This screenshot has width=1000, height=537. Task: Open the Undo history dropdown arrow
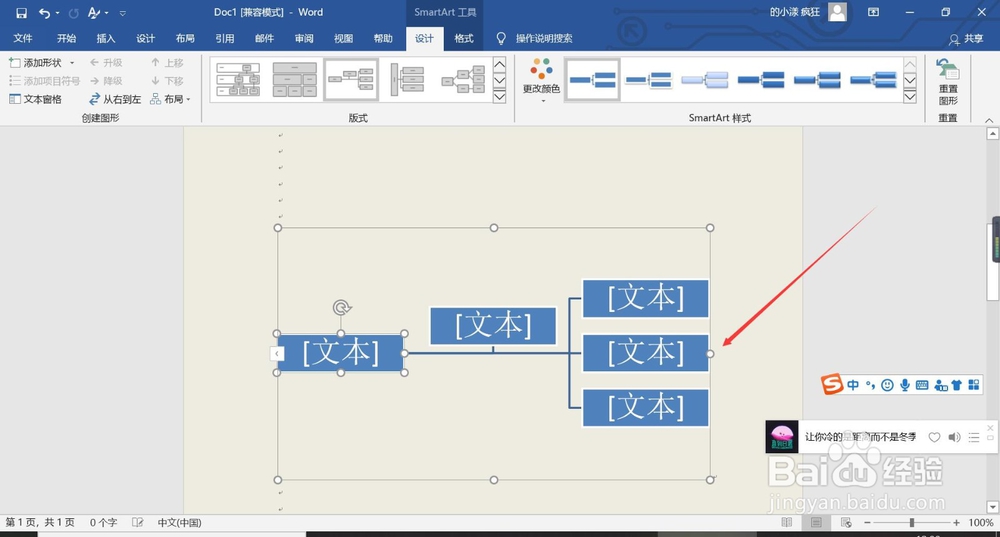(57, 13)
